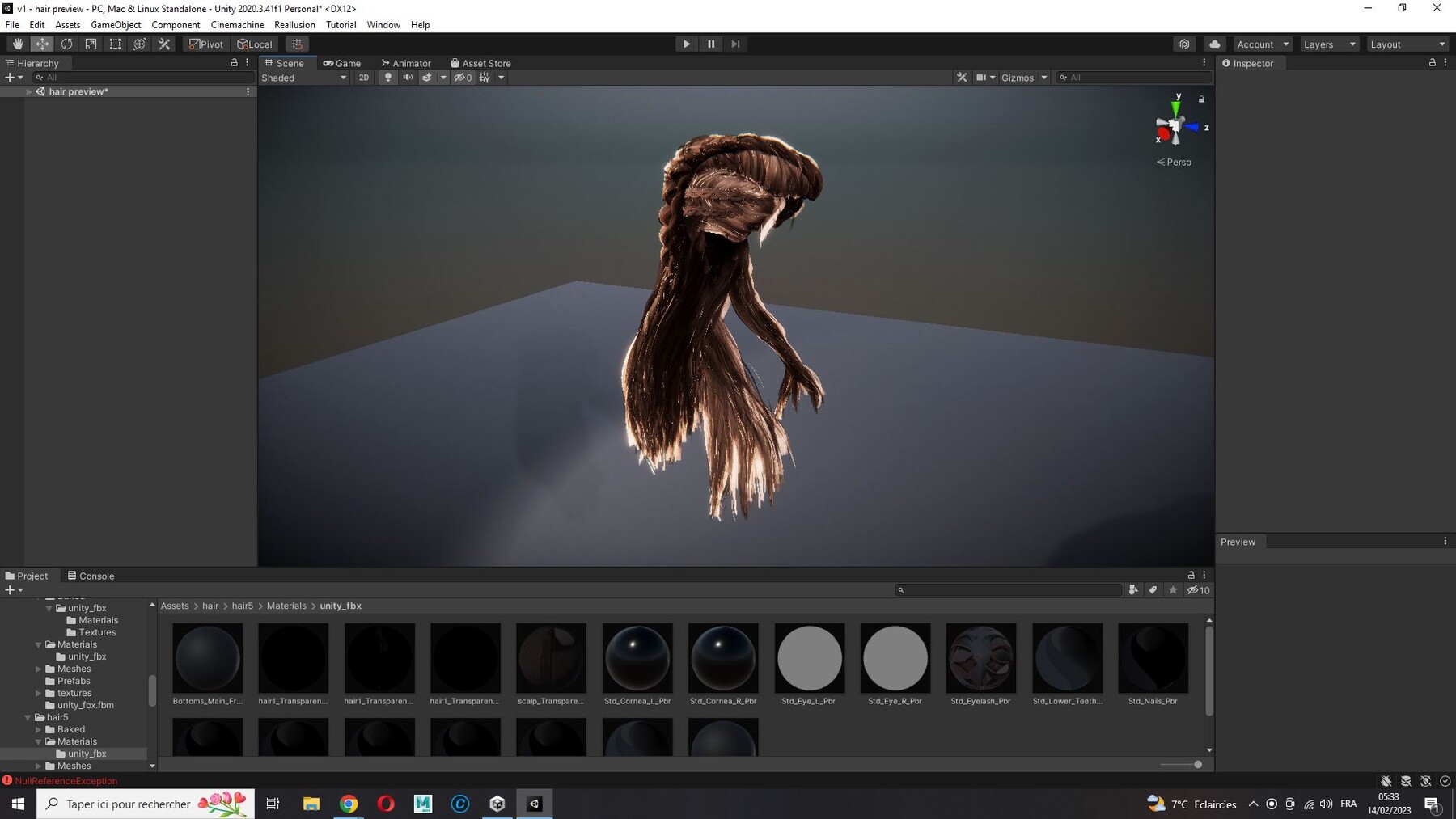Viewport: 1456px width, 819px height.
Task: Save project search to favorites star
Action: [1173, 590]
